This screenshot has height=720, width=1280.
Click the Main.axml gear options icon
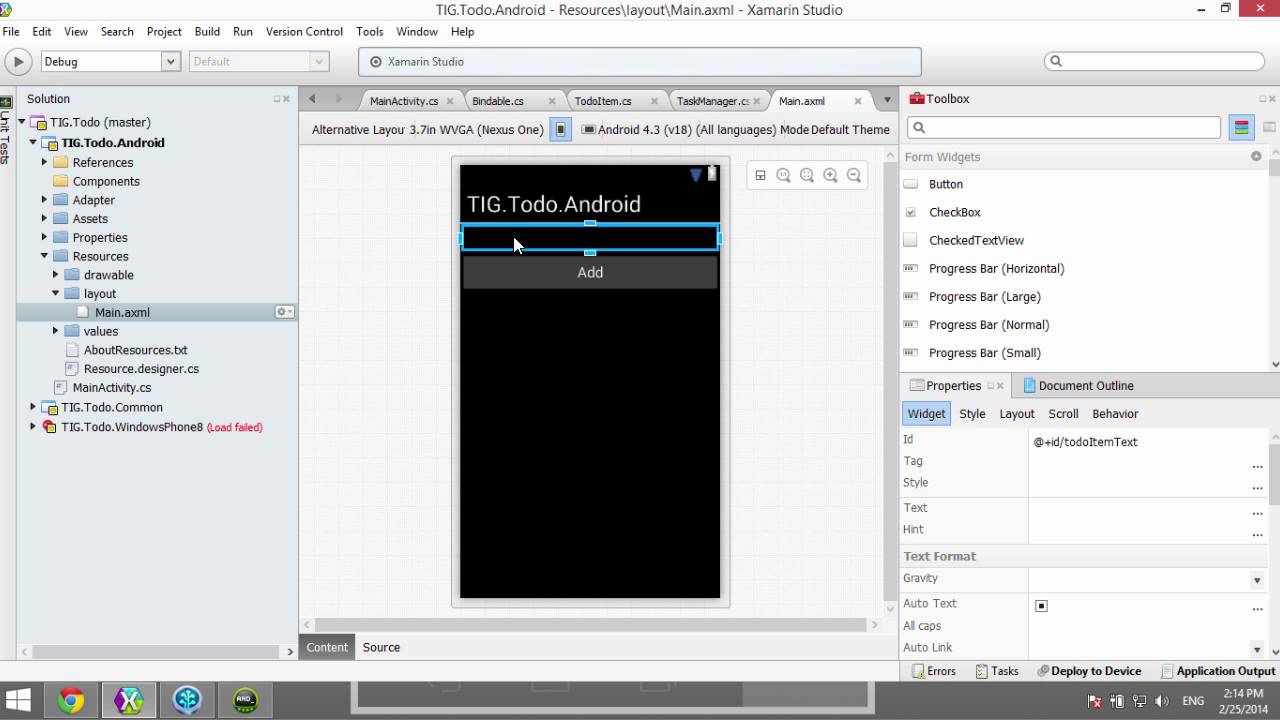click(284, 312)
